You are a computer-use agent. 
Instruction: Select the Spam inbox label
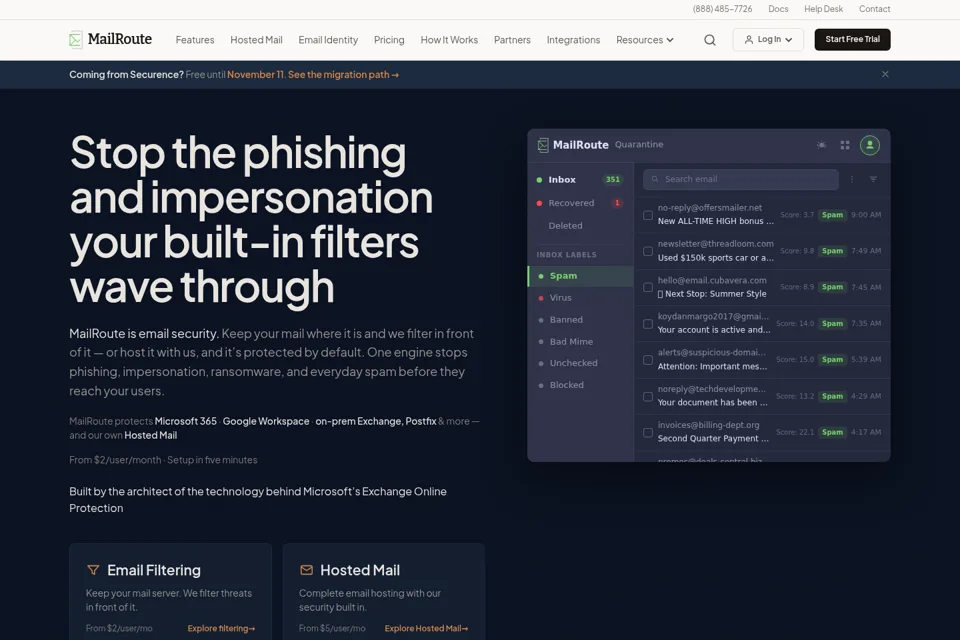580,276
